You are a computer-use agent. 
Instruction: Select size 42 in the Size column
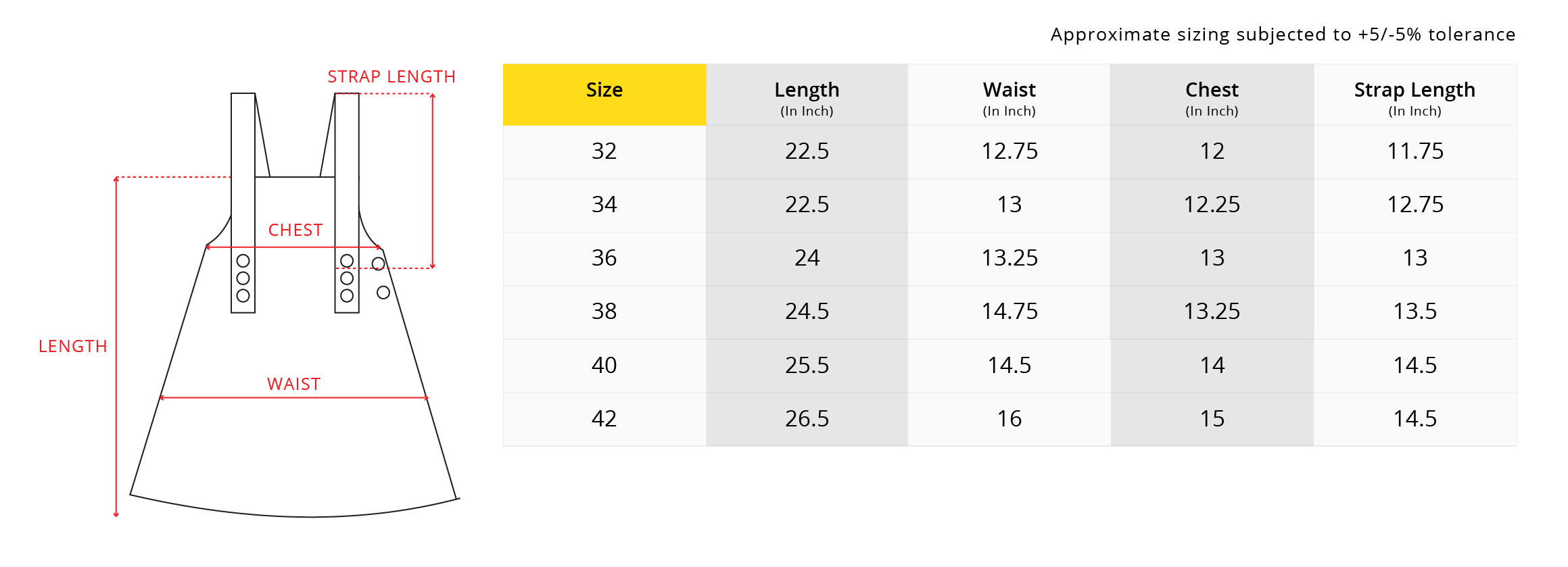(604, 419)
